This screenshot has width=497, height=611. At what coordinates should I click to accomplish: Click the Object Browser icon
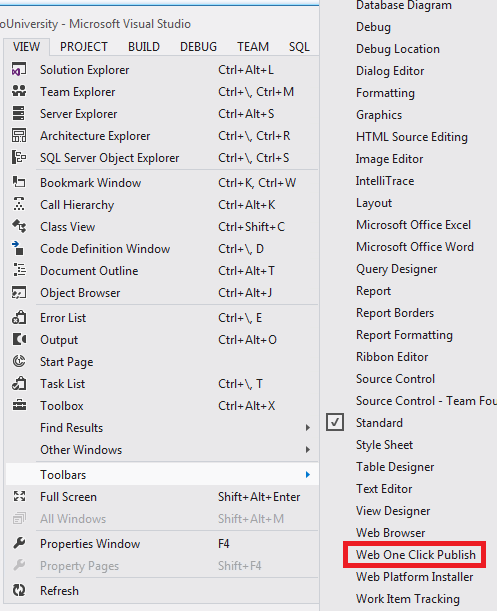19,292
